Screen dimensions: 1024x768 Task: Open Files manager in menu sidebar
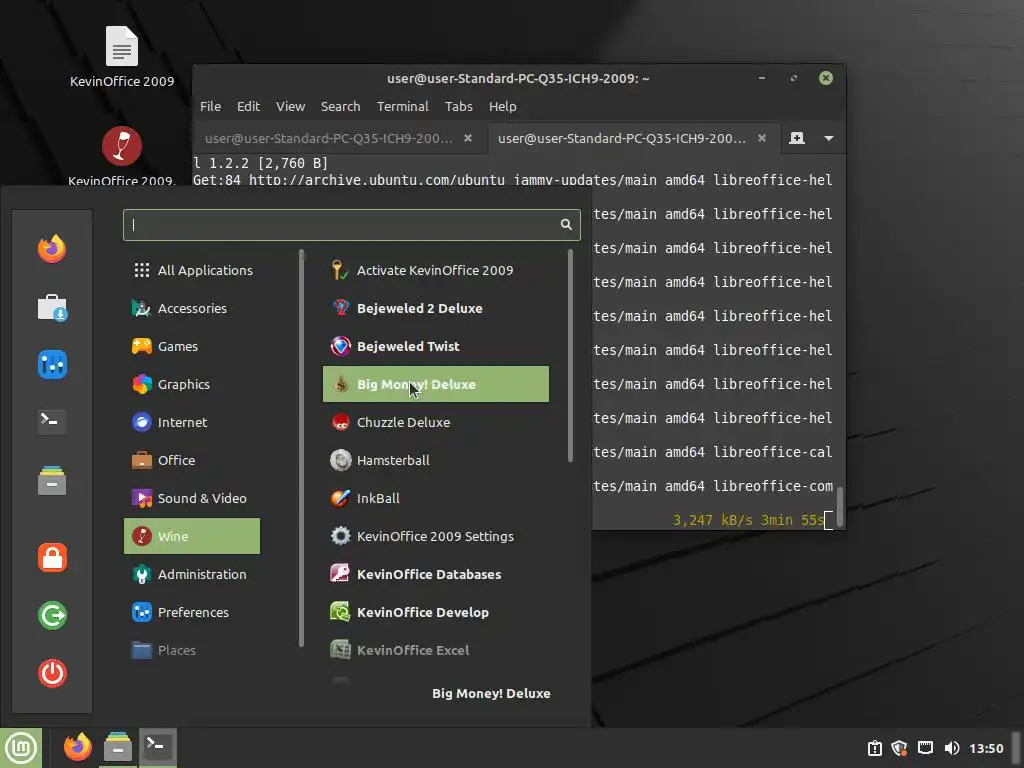coord(52,480)
